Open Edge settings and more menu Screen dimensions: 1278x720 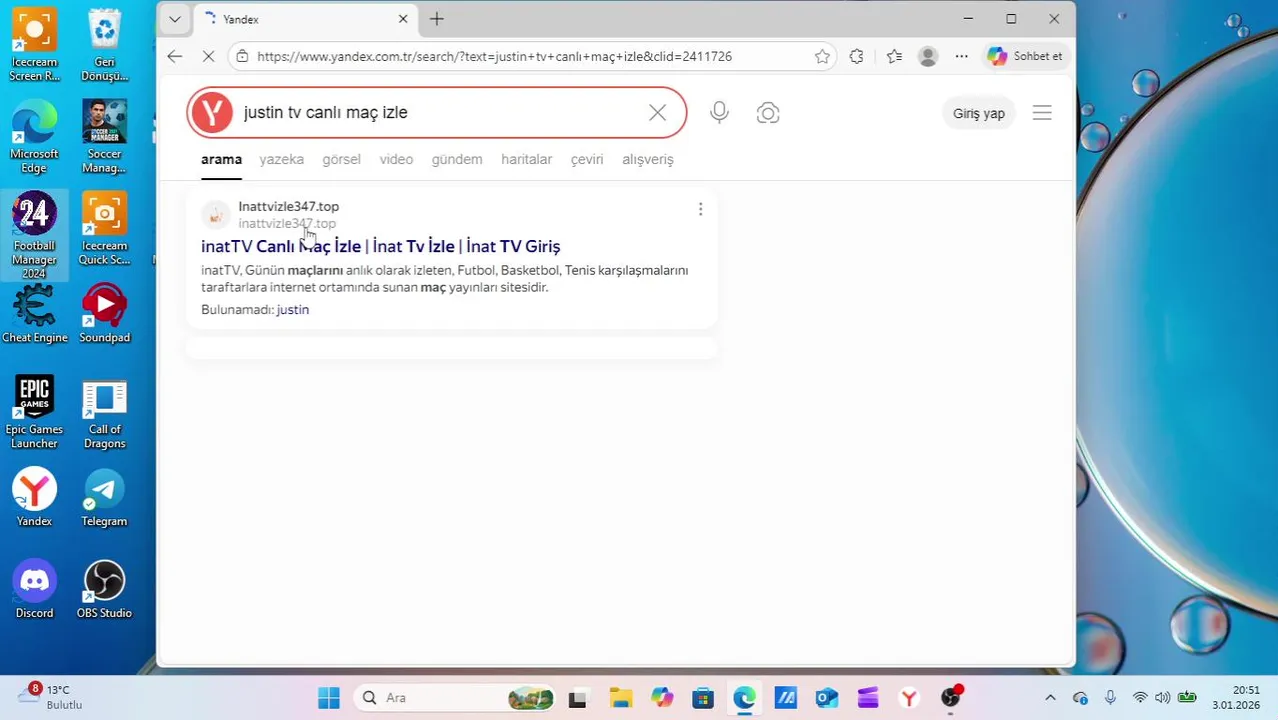pos(961,56)
